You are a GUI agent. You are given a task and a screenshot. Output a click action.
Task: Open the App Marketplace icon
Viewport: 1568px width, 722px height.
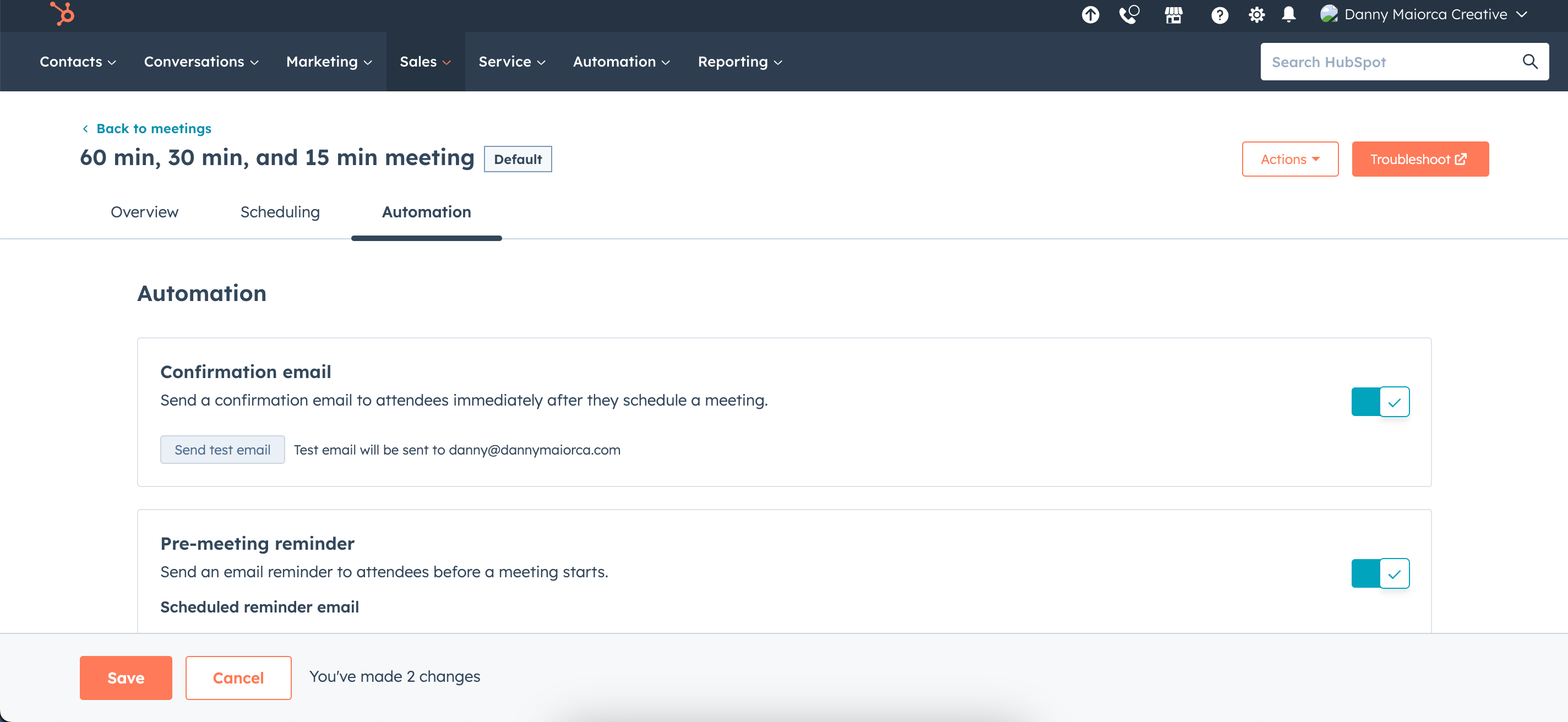pyautogui.click(x=1174, y=15)
